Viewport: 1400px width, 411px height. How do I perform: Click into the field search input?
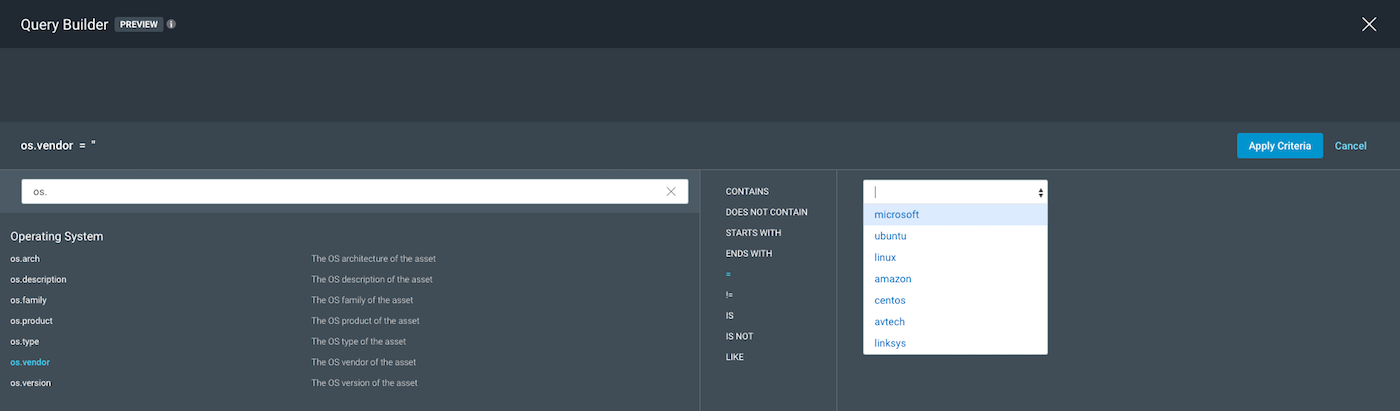pos(340,192)
